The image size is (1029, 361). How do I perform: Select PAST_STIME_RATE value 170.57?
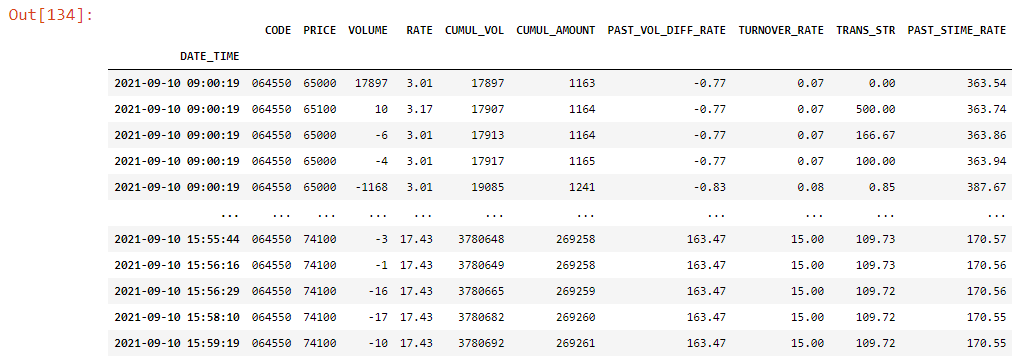pos(986,239)
